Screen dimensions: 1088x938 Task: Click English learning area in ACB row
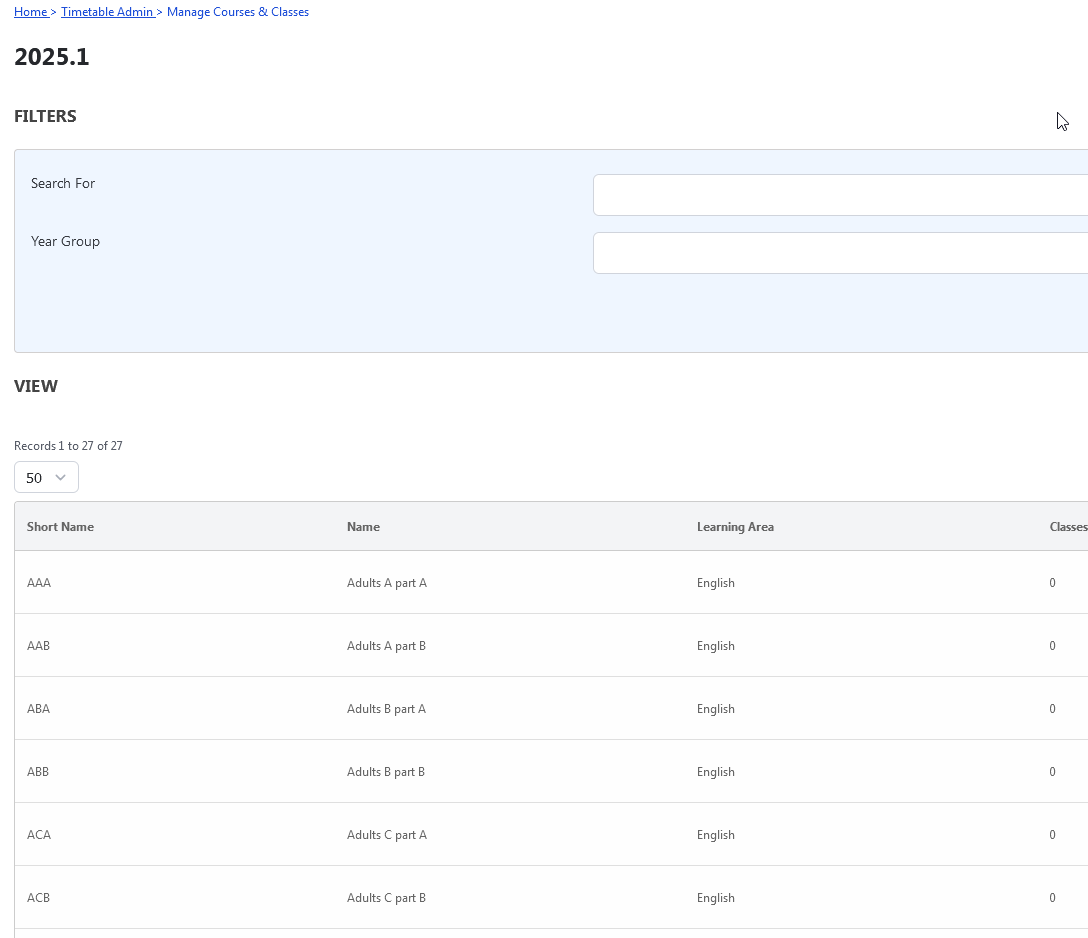[x=716, y=898]
